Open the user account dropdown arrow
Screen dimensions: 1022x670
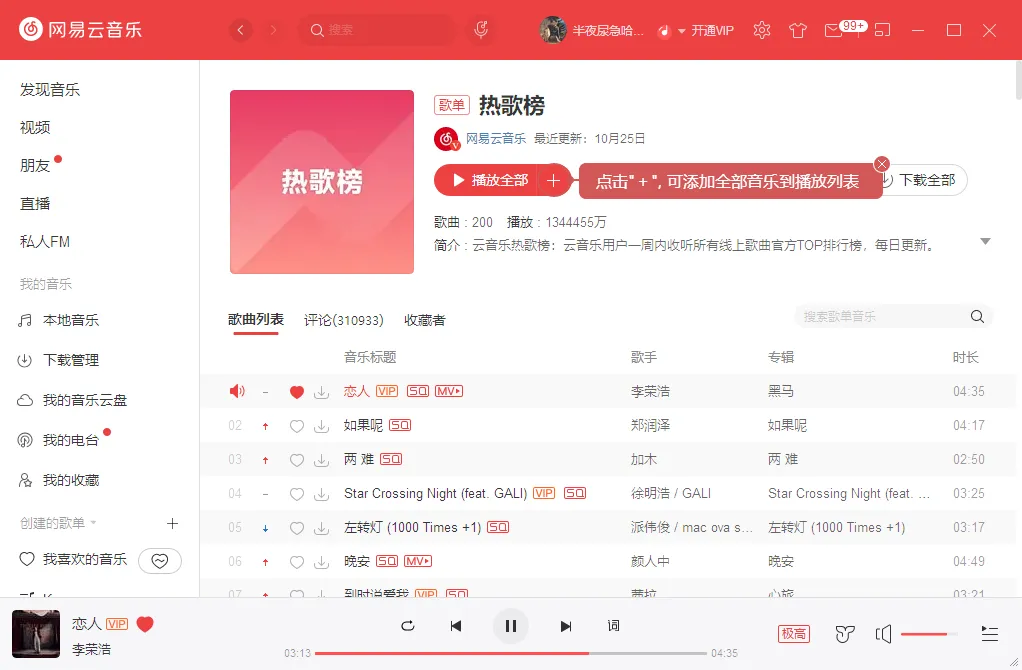682,31
